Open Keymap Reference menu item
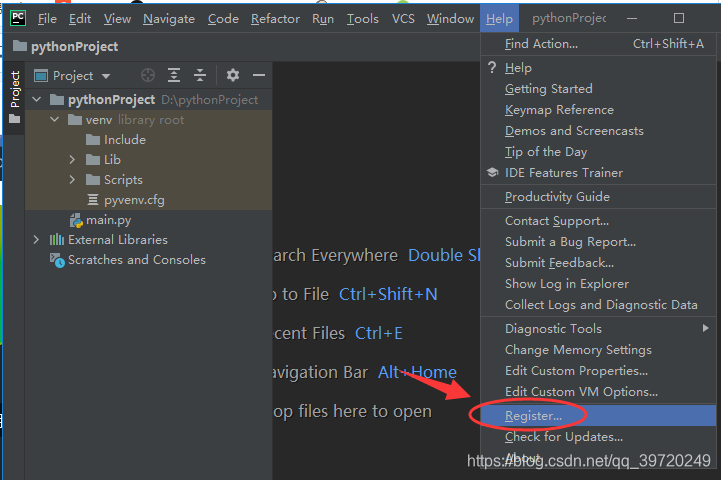The height and width of the screenshot is (480, 721). click(x=599, y=110)
